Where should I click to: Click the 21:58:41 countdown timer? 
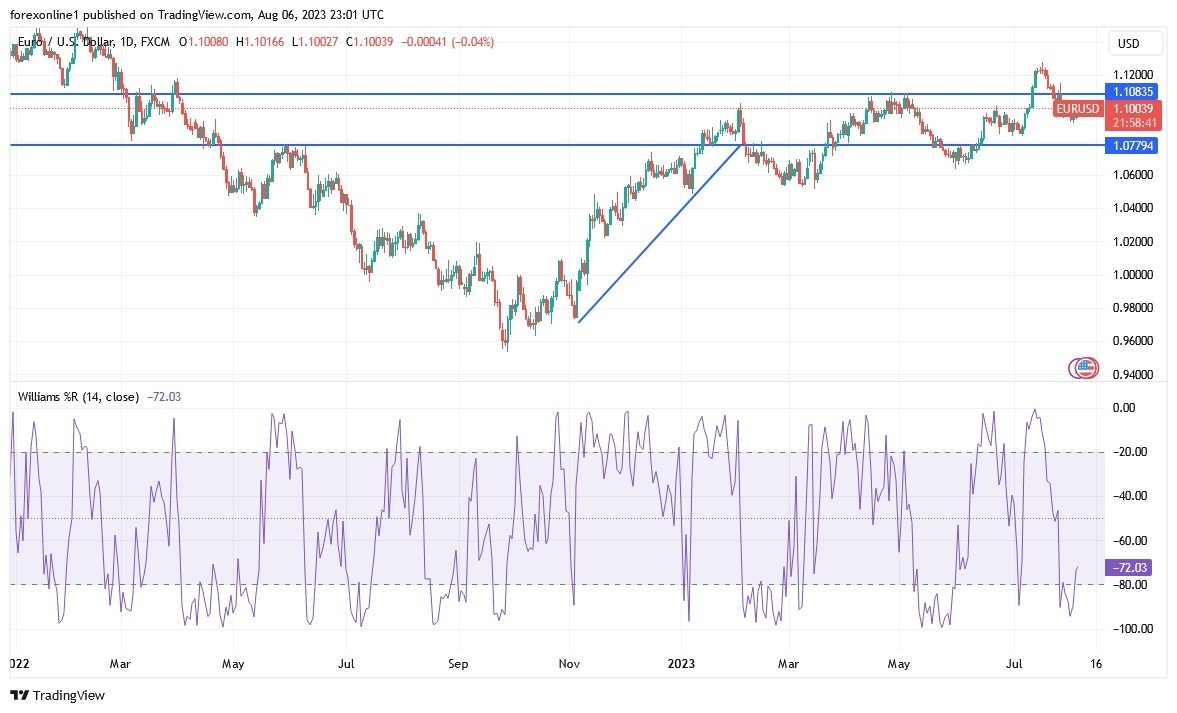(x=1133, y=122)
